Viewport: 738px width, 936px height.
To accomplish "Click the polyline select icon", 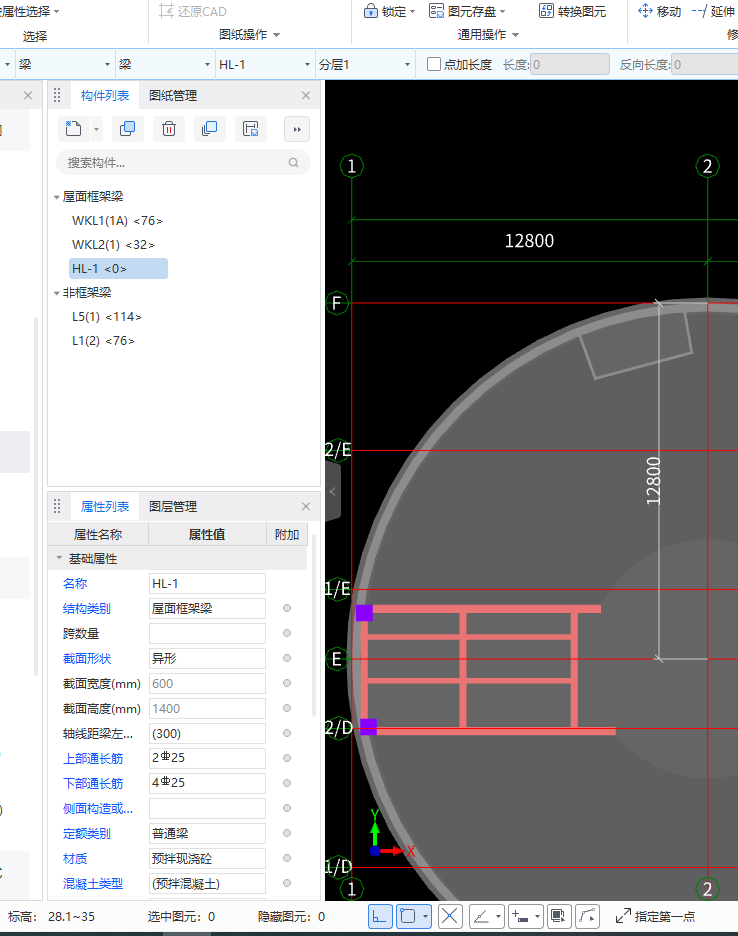I will pos(588,916).
